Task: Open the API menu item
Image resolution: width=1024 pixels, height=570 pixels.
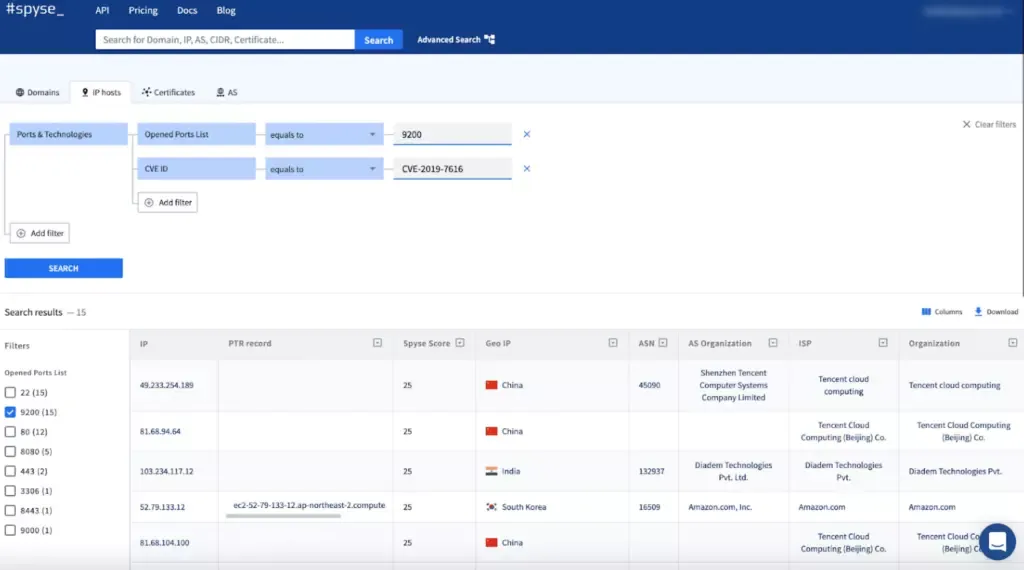Action: [102, 10]
